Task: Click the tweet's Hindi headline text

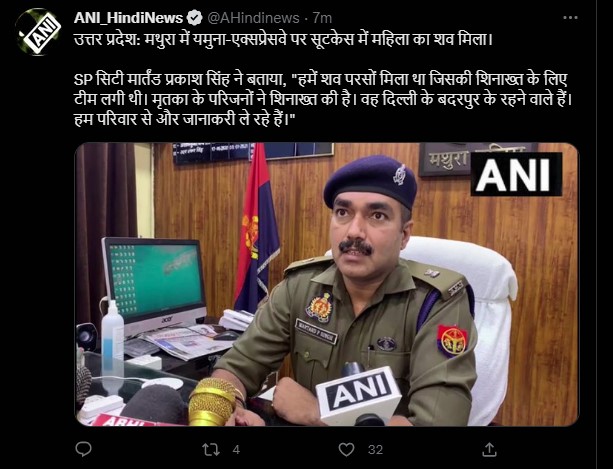Action: coord(283,39)
